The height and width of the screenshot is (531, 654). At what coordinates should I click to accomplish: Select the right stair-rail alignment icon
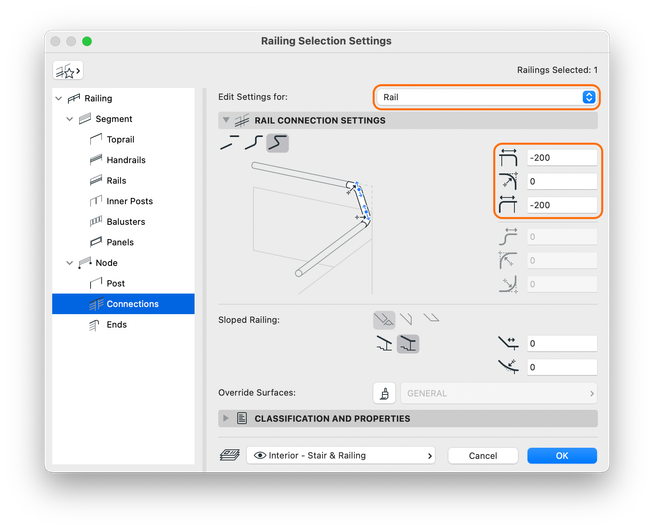pyautogui.click(x=408, y=344)
